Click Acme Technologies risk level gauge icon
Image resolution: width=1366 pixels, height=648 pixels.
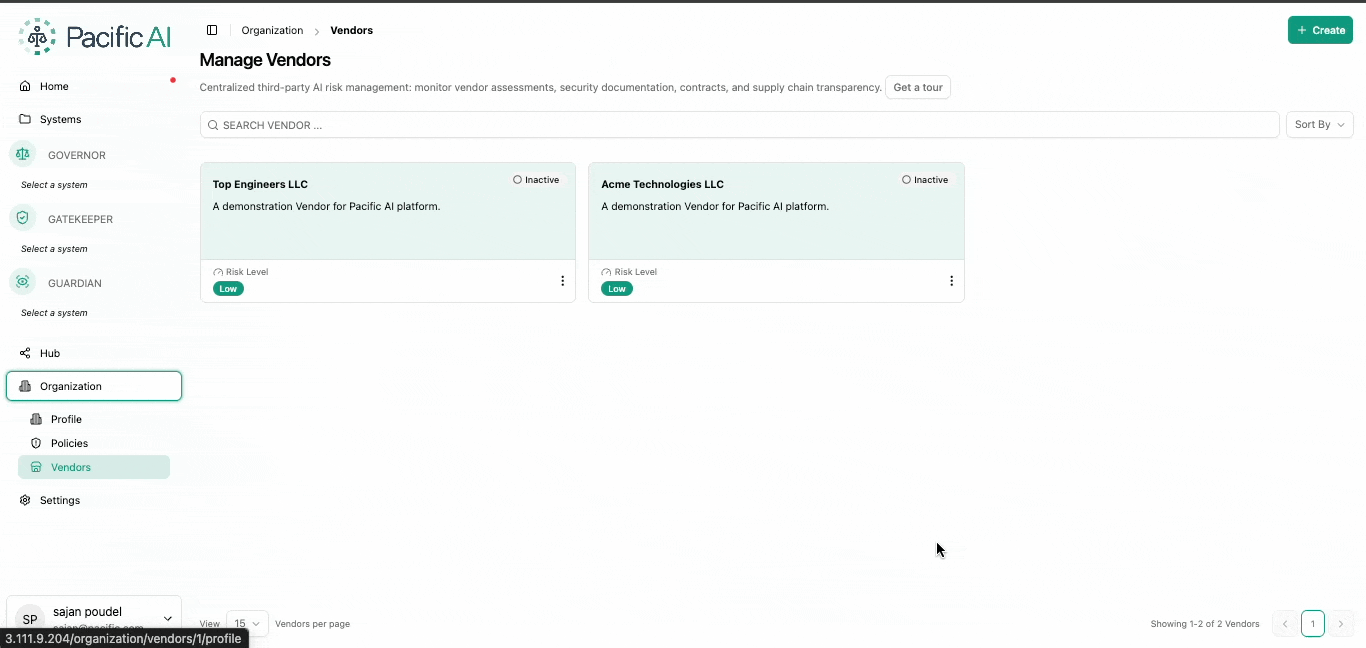(x=606, y=272)
